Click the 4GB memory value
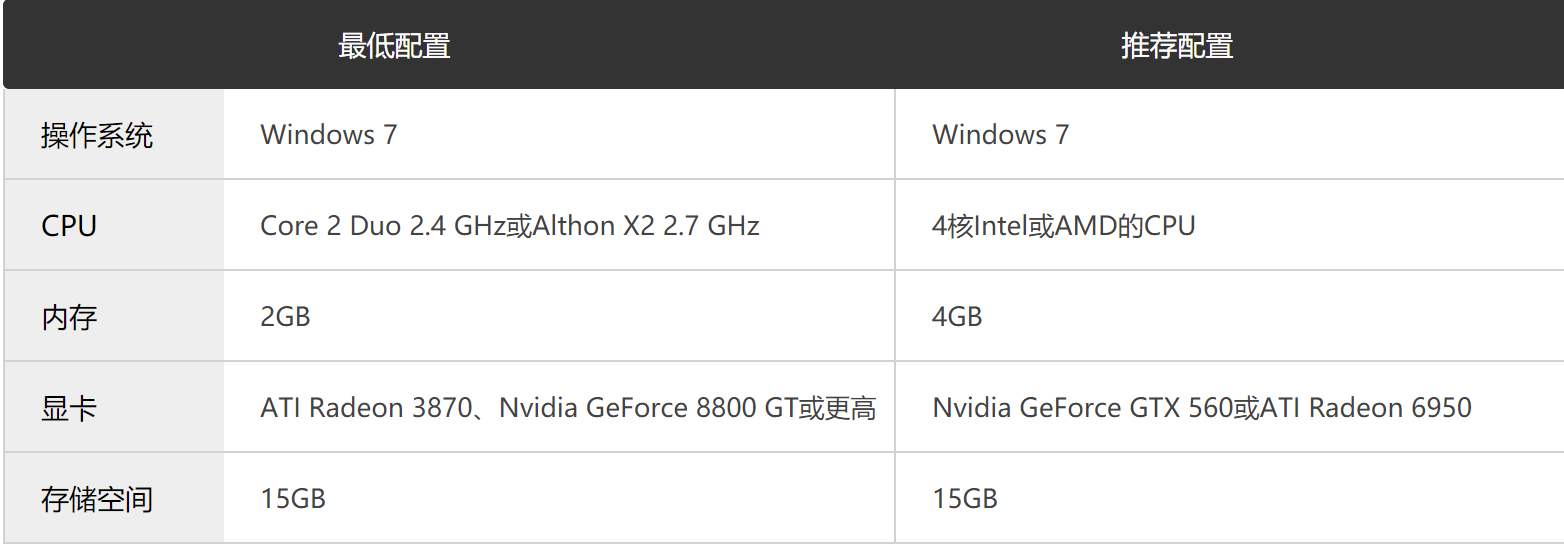Viewport: 1564px width, 544px height. pyautogui.click(x=957, y=317)
